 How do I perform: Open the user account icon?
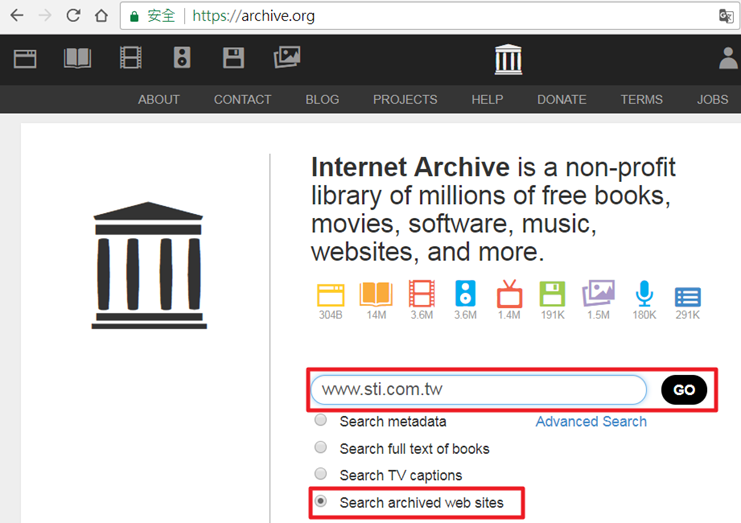coord(728,58)
